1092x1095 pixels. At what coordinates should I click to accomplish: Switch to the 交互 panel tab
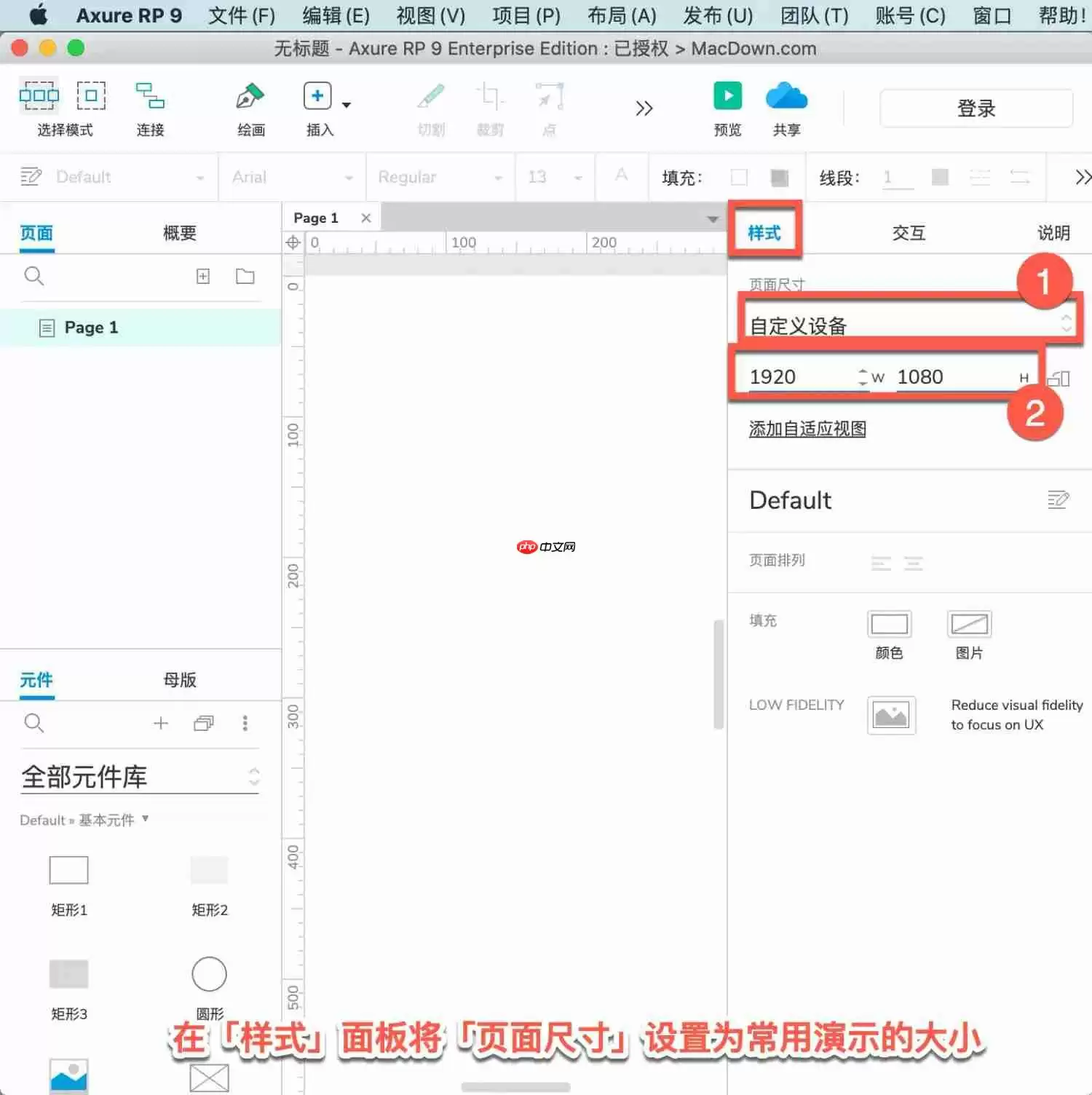coord(909,232)
